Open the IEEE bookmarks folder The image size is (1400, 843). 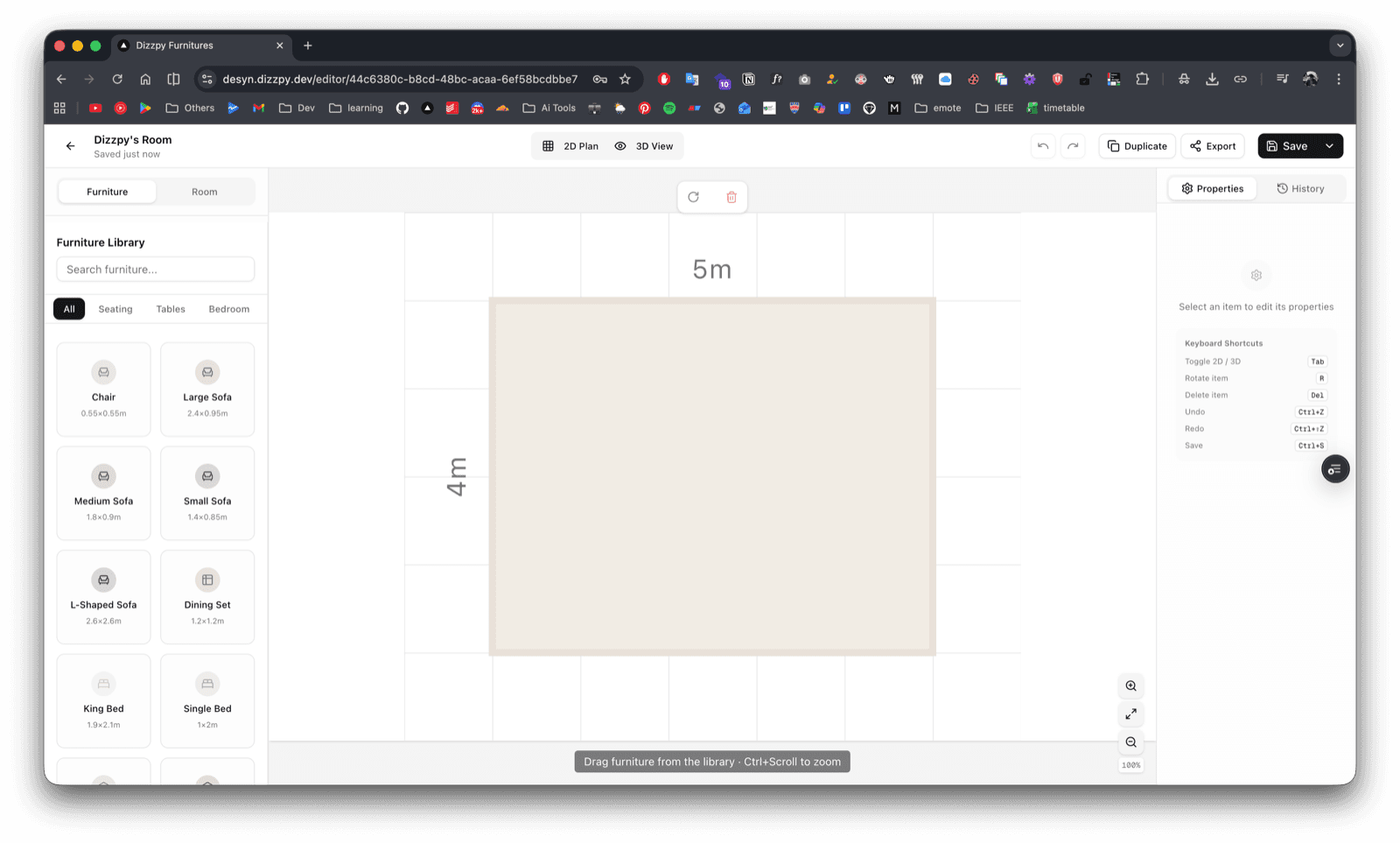995,108
